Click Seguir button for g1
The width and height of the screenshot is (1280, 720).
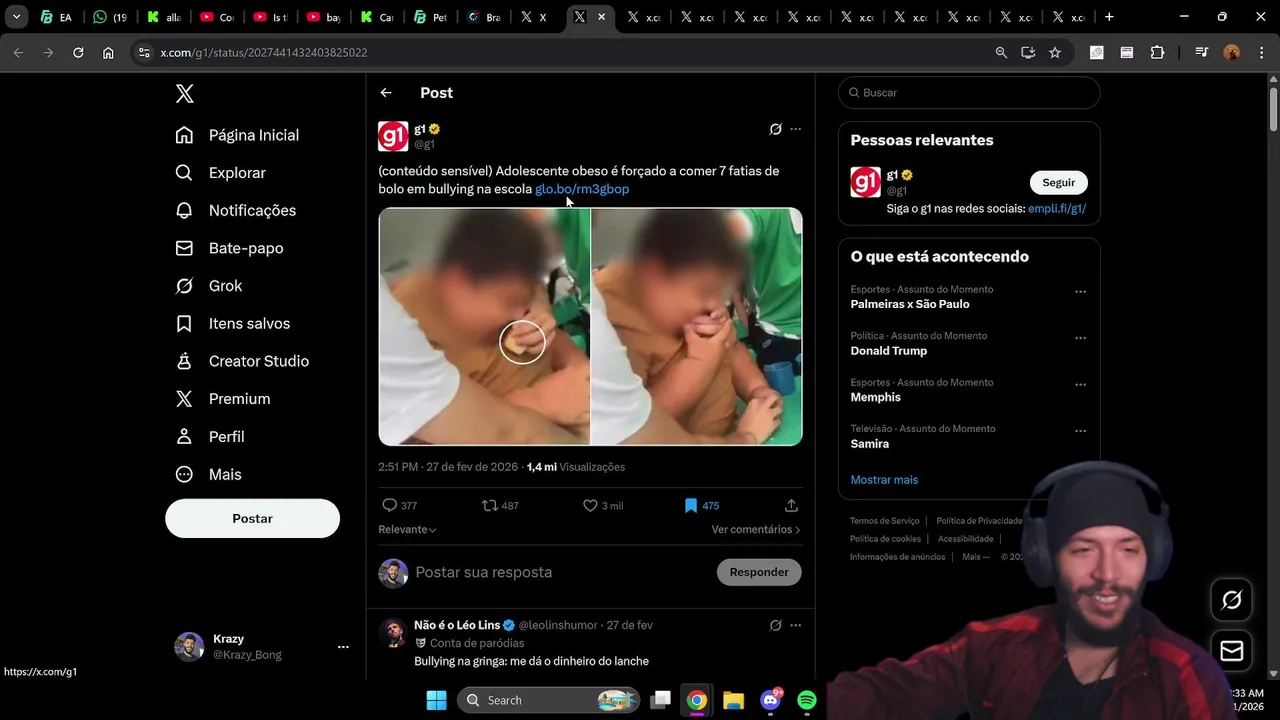(1059, 182)
